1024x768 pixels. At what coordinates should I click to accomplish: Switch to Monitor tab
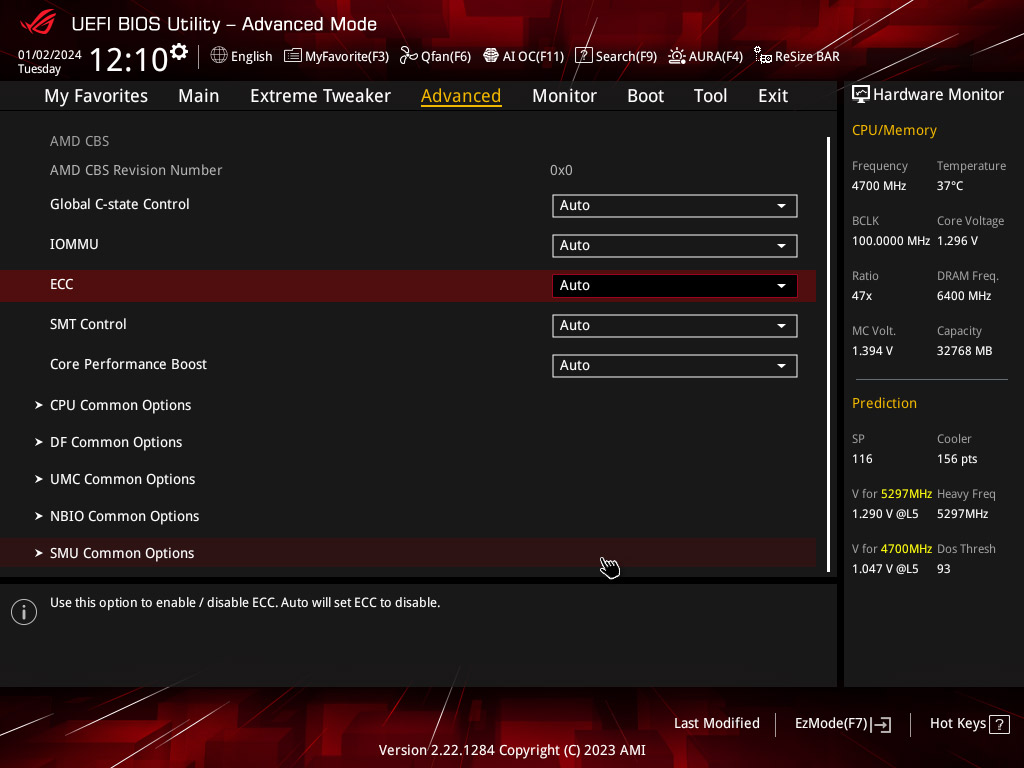pyautogui.click(x=564, y=96)
